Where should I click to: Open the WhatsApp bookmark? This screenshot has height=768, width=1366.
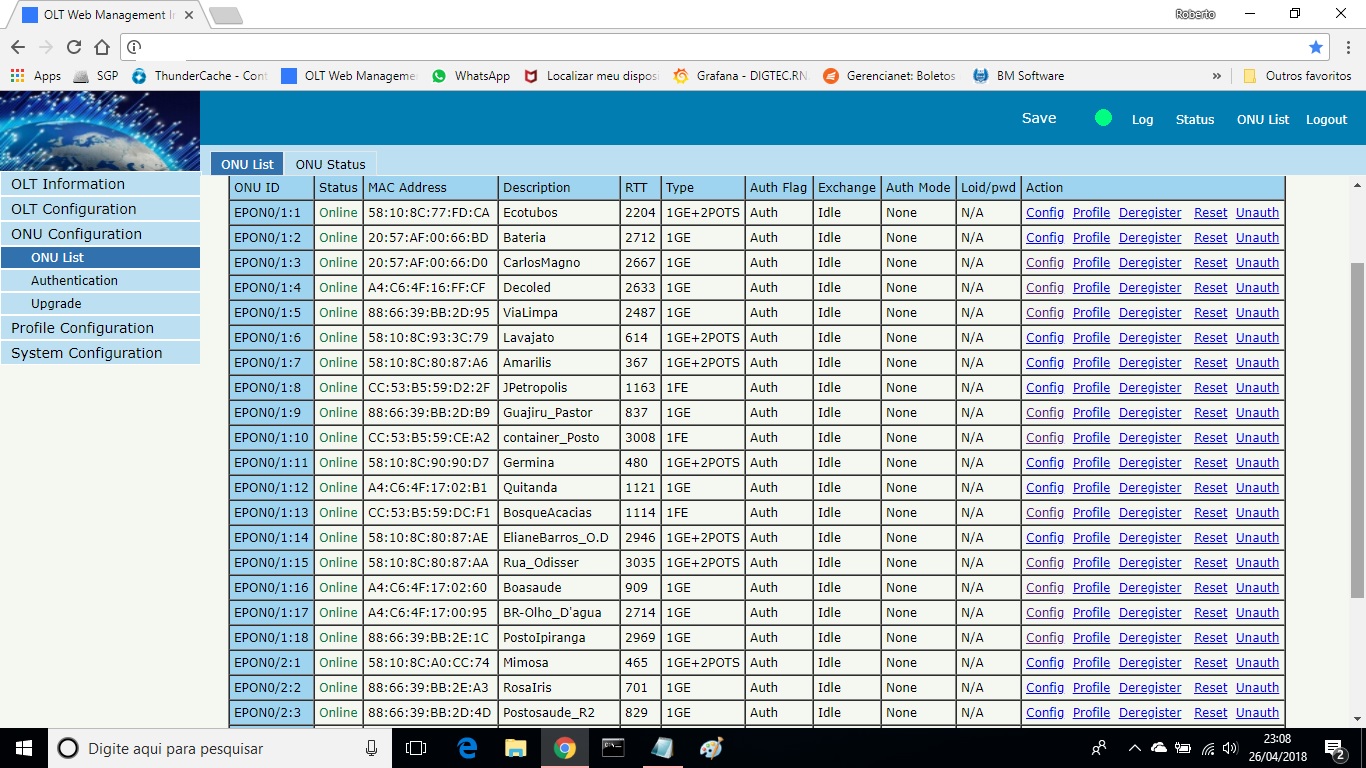(x=471, y=76)
